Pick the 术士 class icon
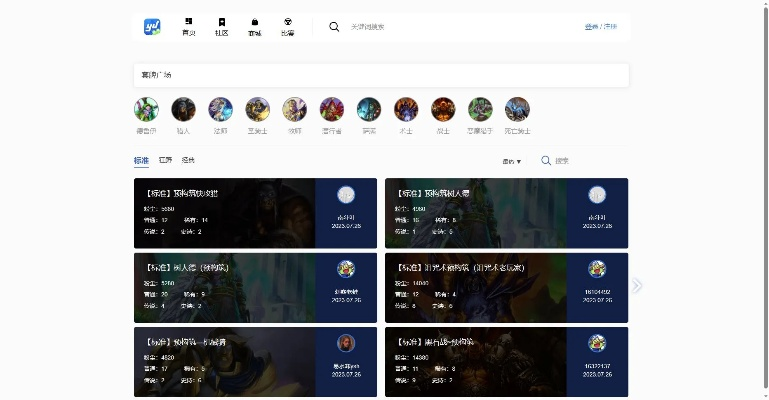This screenshot has height=400, width=769. pos(405,110)
